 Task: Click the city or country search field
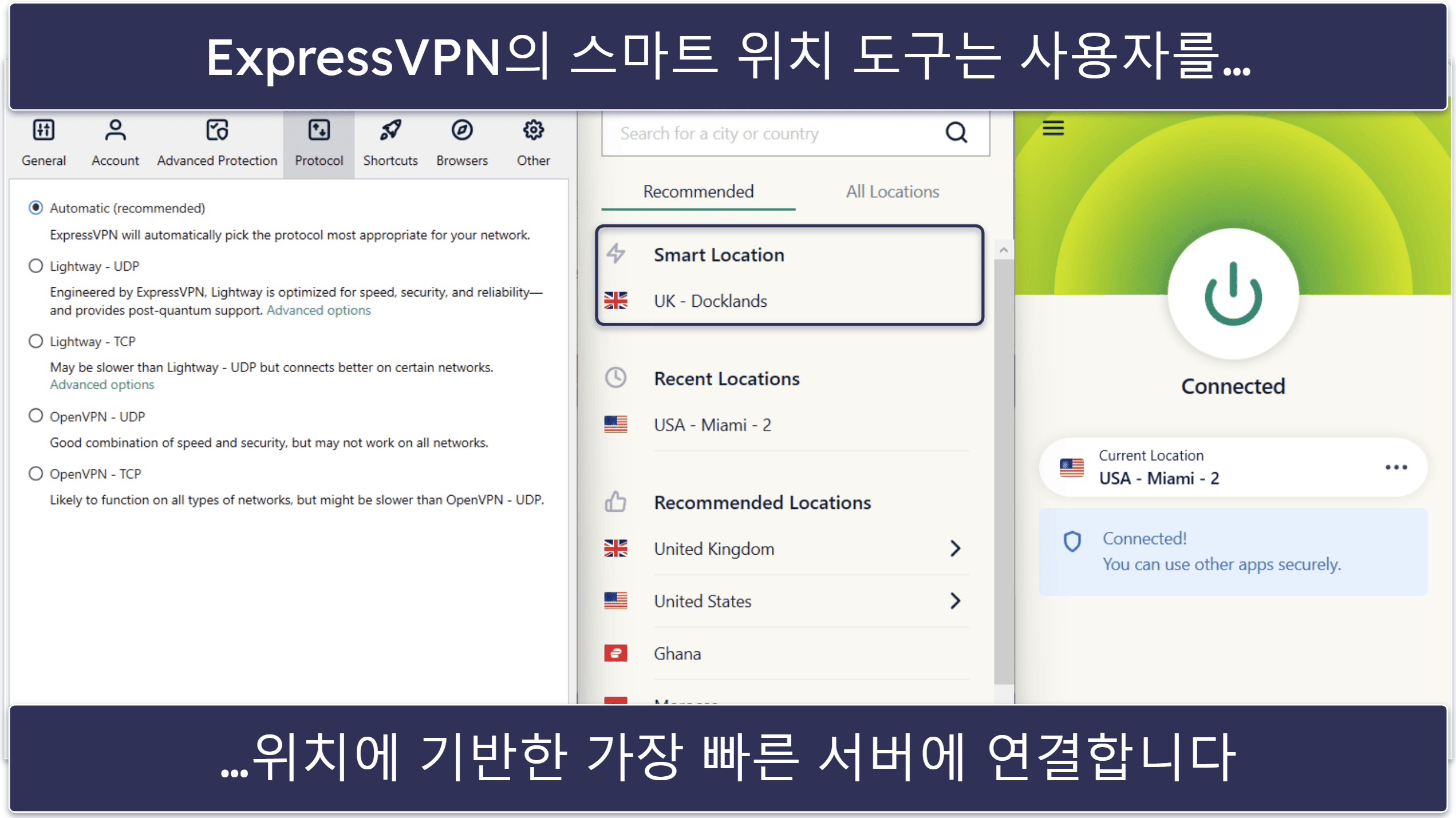pyautogui.click(x=795, y=134)
